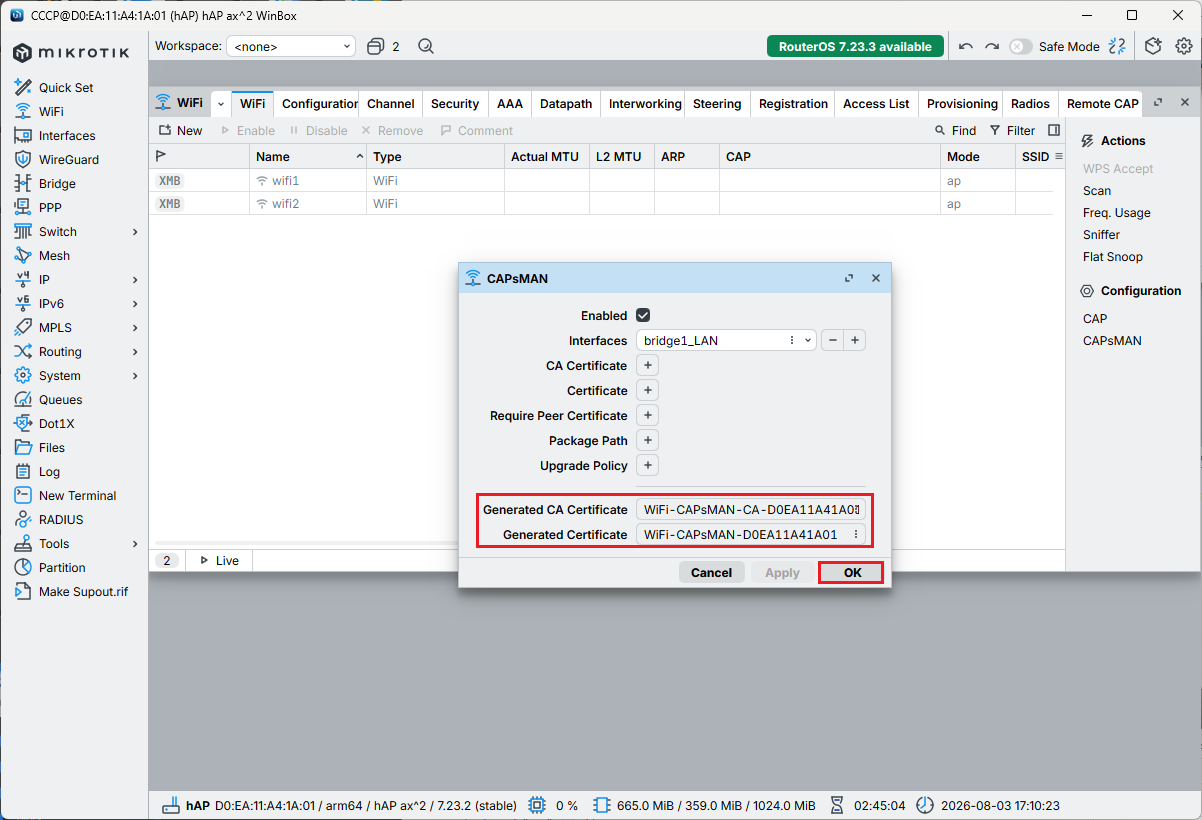Click CAPsMAN in Configuration list
The height and width of the screenshot is (820, 1202).
click(x=1112, y=340)
